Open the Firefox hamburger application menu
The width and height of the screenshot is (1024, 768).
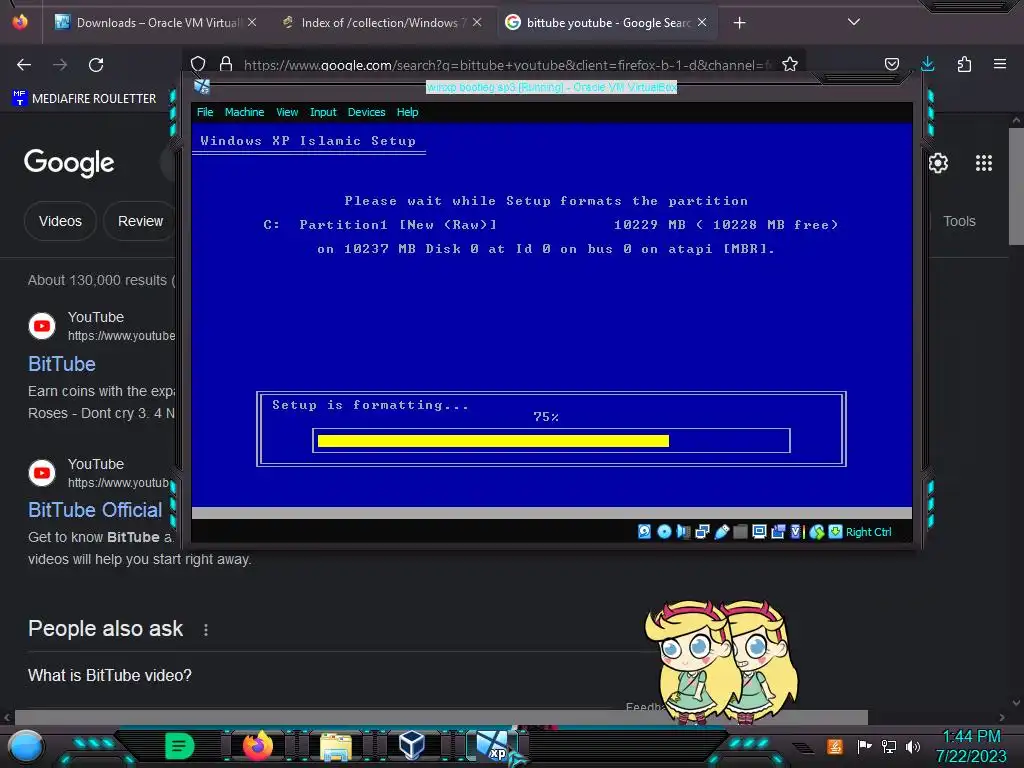coord(1000,64)
